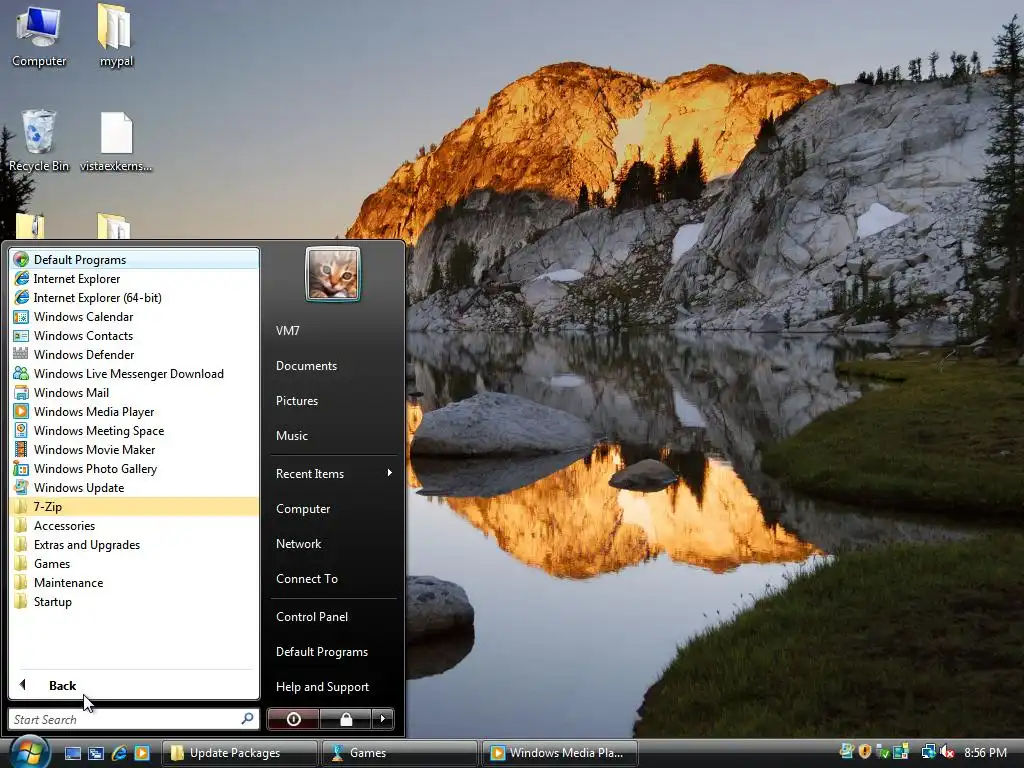Launch Internet Explorer from Quick Launch
Image resolution: width=1024 pixels, height=768 pixels.
pos(119,753)
